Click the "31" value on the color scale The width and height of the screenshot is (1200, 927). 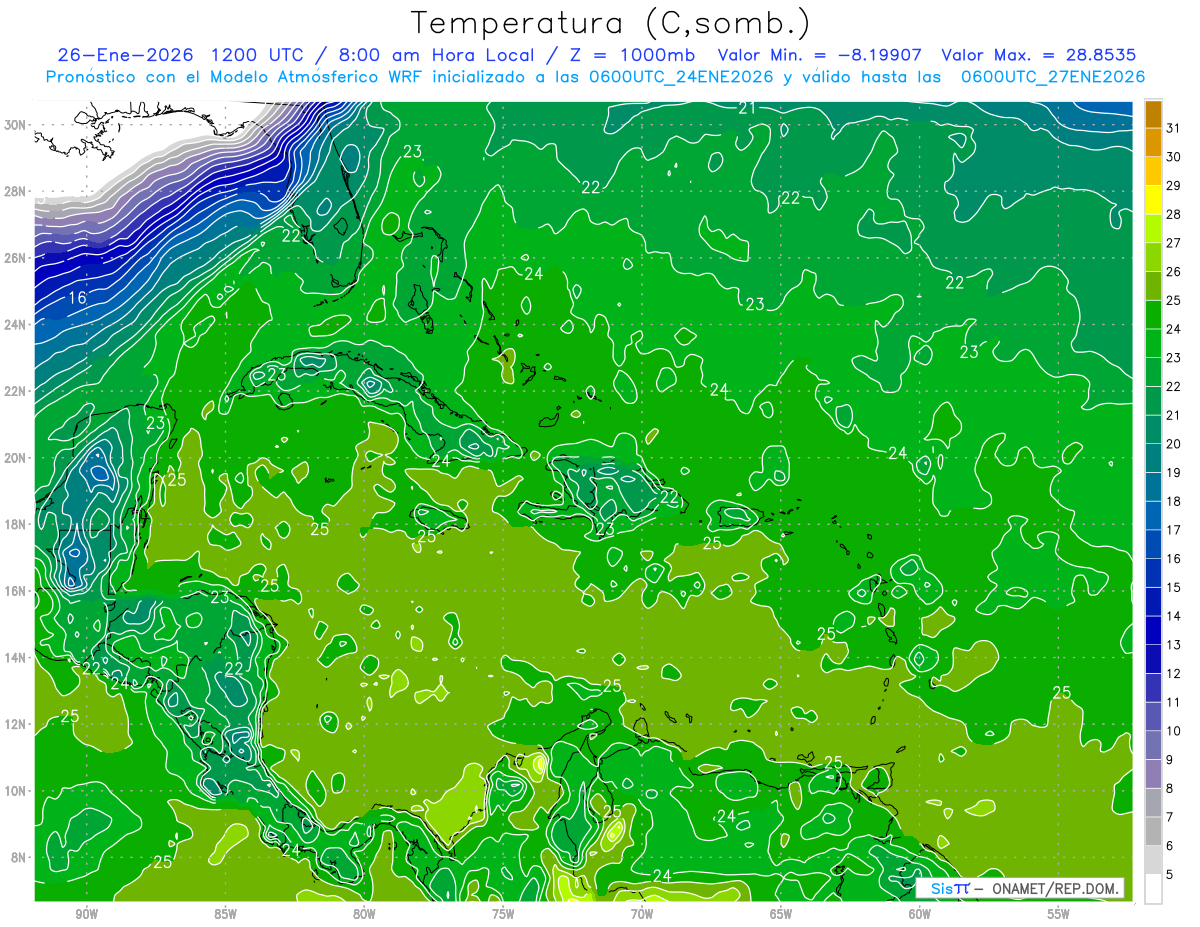tap(1174, 127)
